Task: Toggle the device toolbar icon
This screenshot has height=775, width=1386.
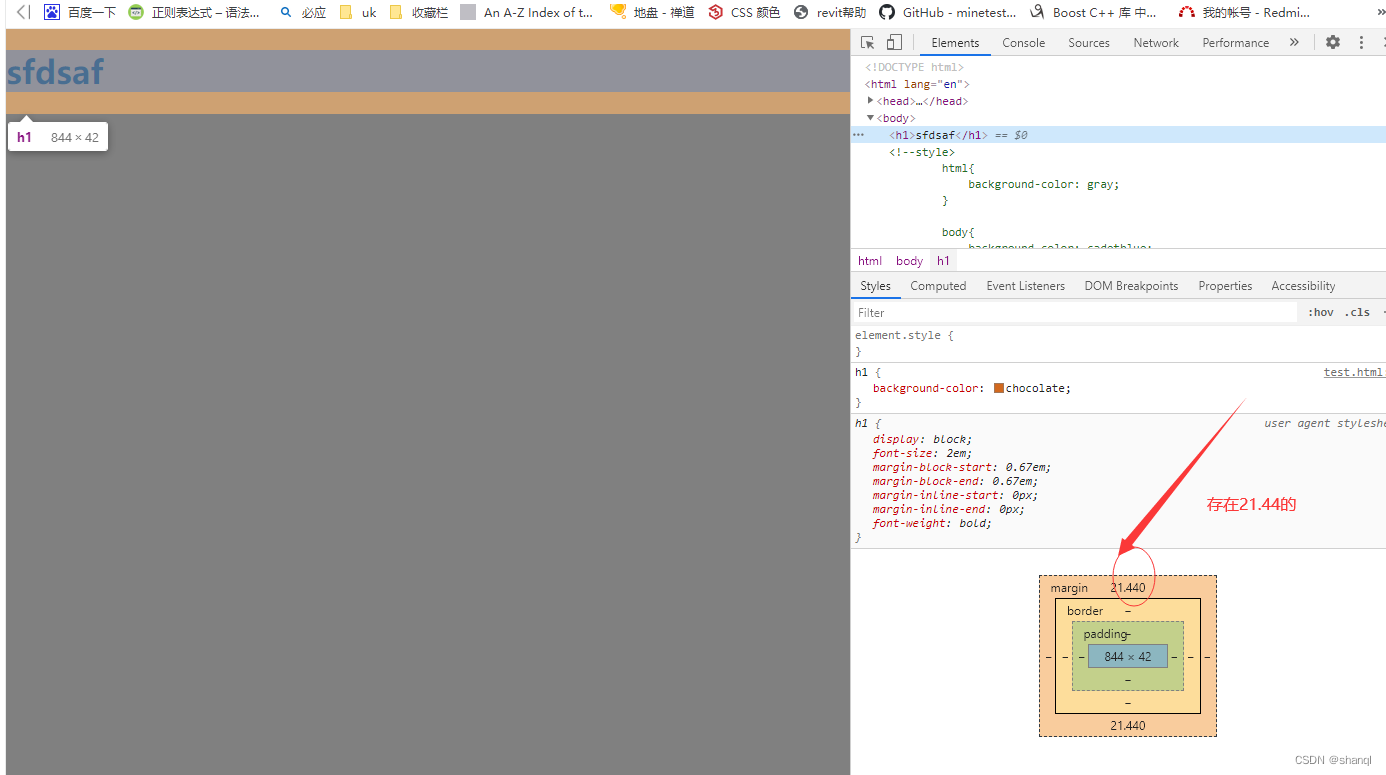Action: (893, 42)
